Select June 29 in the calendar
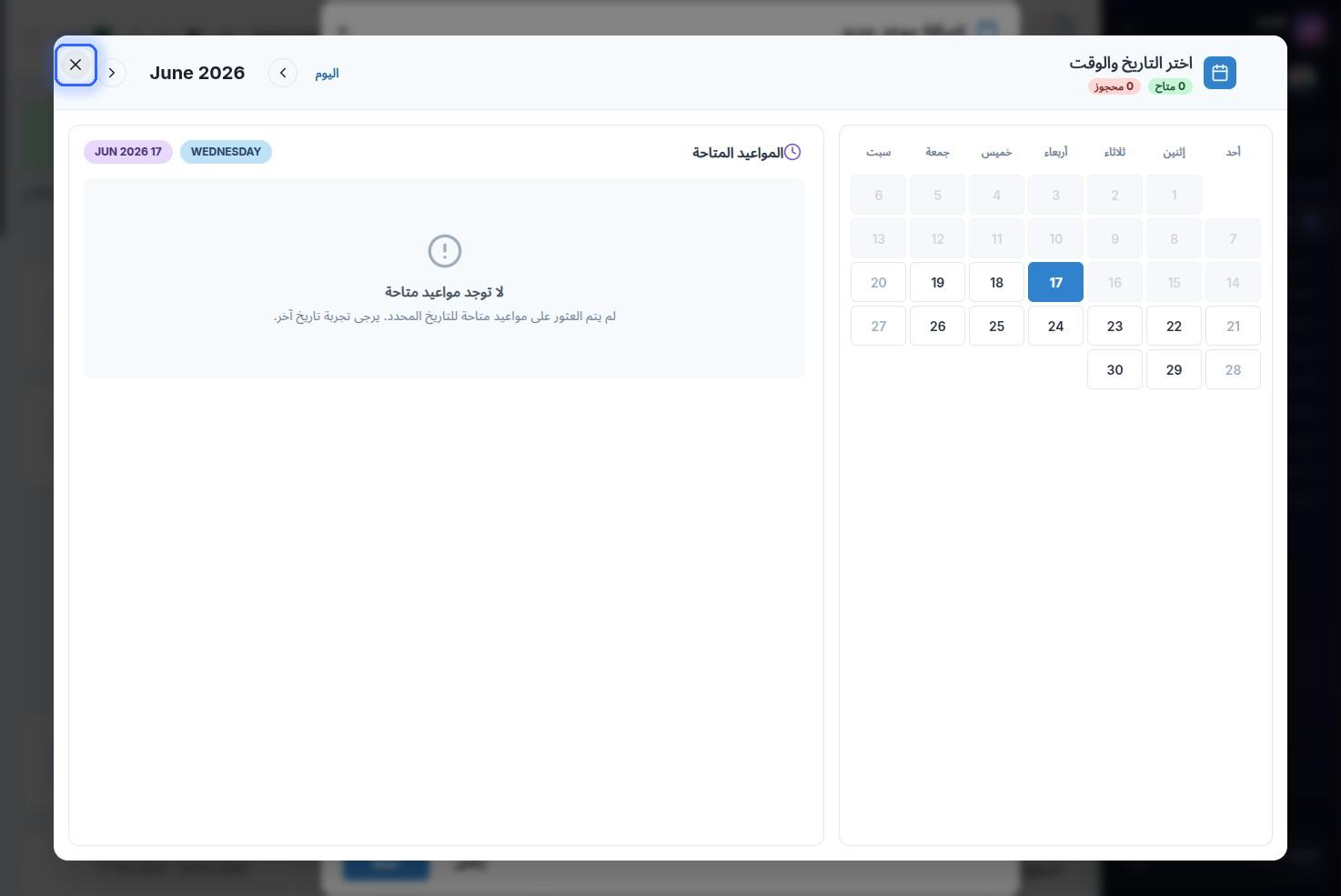Image resolution: width=1341 pixels, height=896 pixels. pos(1174,369)
